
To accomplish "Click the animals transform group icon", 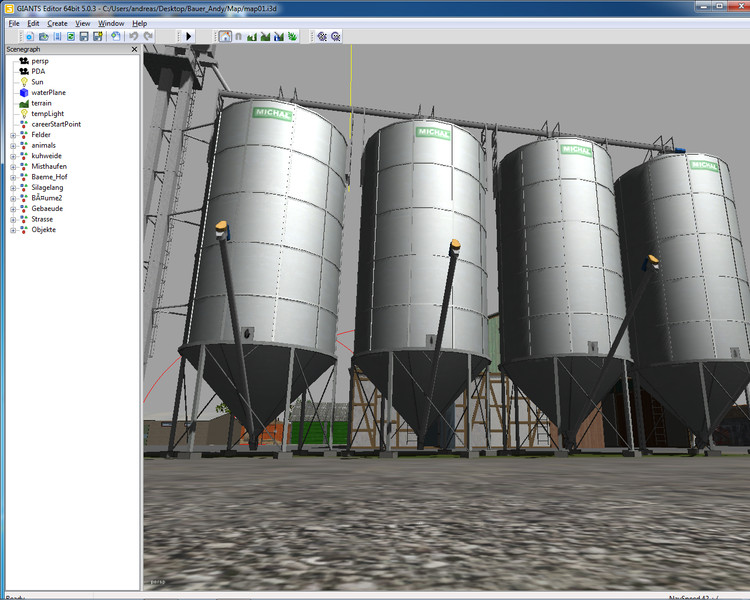I will point(24,145).
